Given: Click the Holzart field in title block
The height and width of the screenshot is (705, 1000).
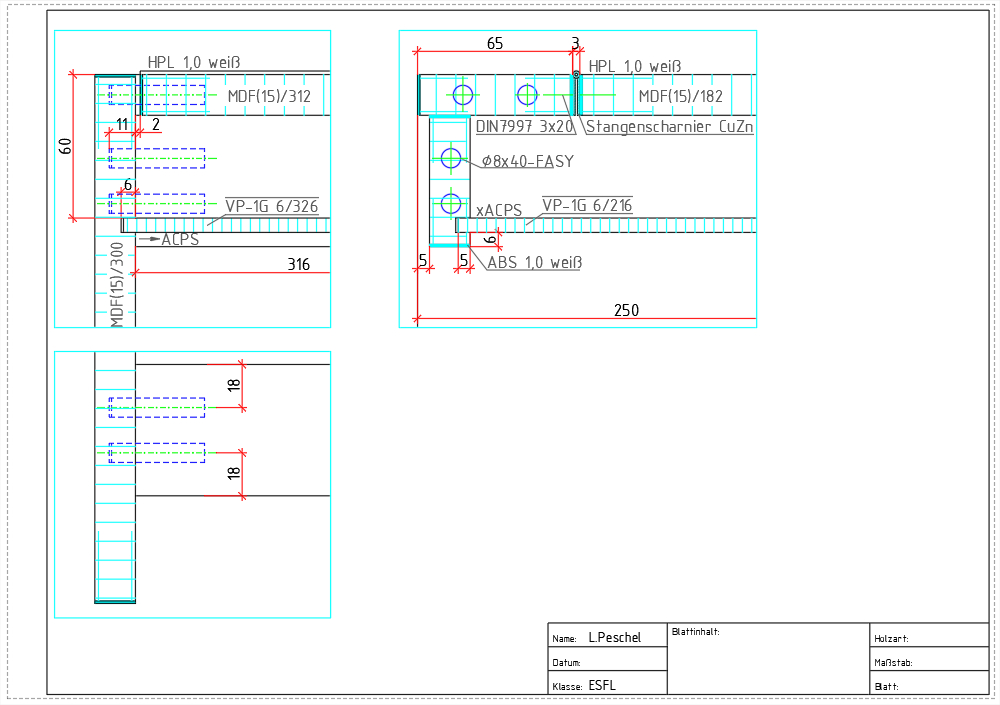Looking at the screenshot, I should click(928, 636).
